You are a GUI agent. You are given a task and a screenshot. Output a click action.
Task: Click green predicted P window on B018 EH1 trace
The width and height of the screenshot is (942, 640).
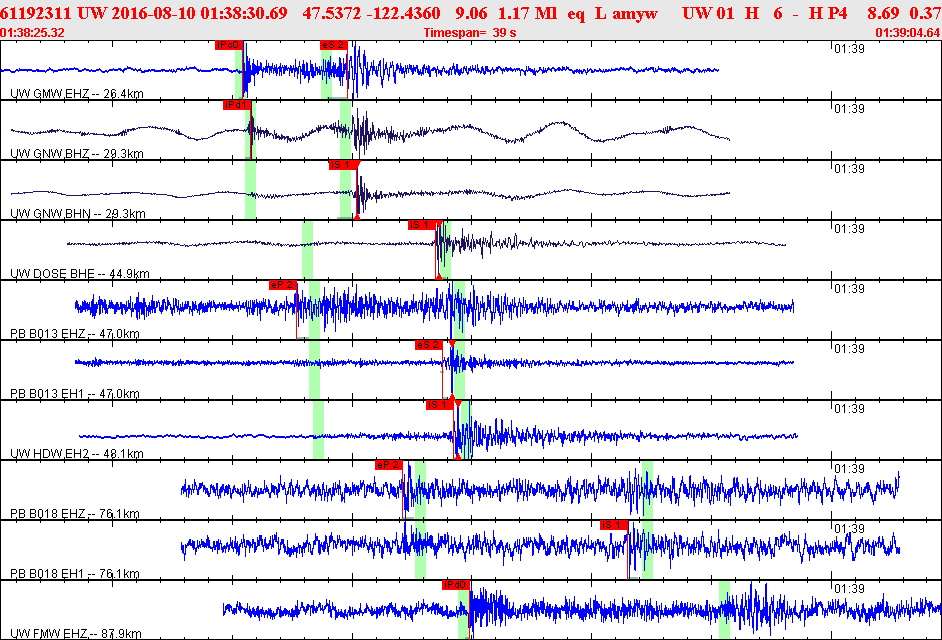click(x=421, y=550)
